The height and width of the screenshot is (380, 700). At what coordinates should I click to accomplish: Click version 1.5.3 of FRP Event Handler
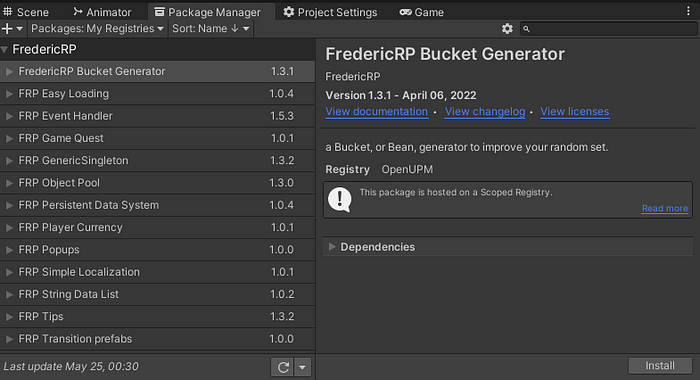click(x=282, y=116)
